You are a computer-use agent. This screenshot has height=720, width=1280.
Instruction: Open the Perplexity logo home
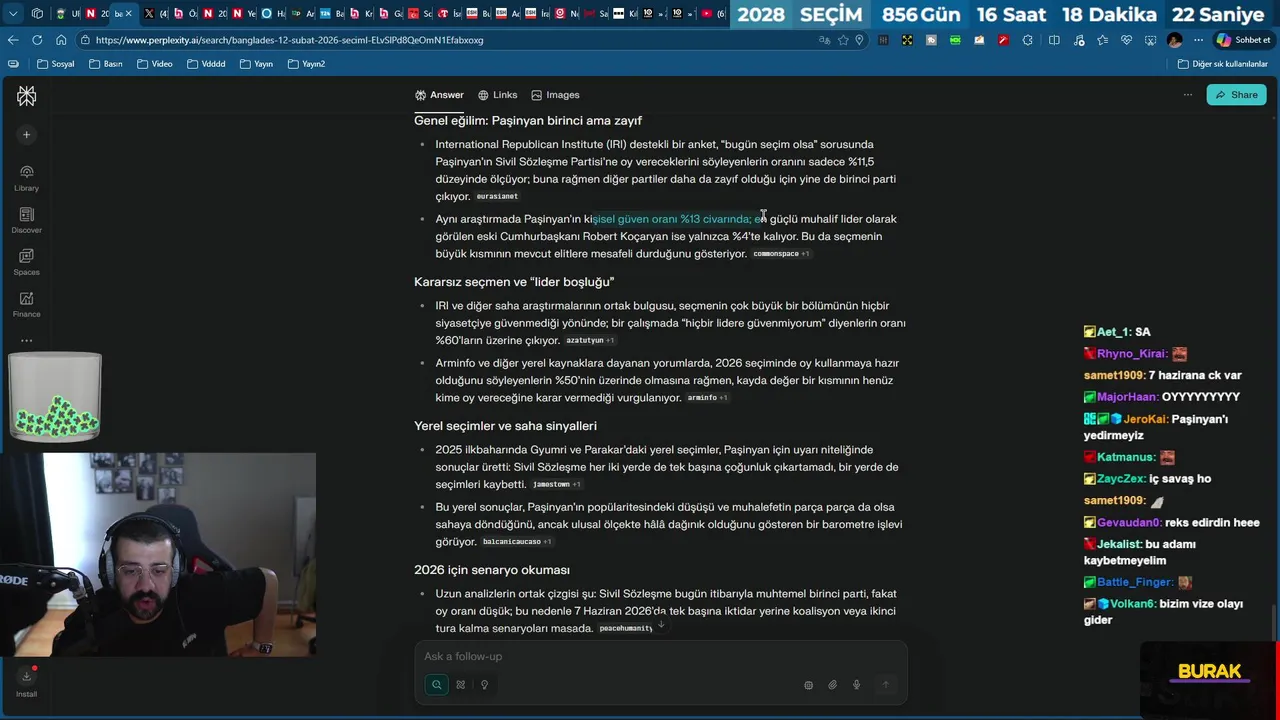[26, 96]
